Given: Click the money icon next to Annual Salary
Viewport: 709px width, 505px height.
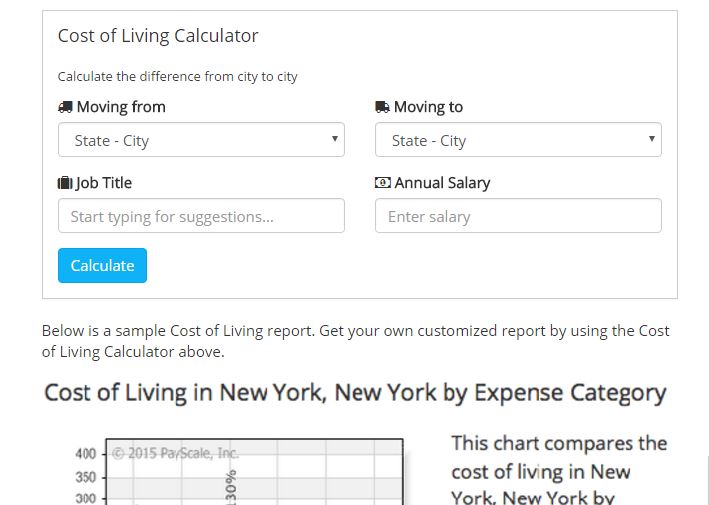Looking at the screenshot, I should (x=382, y=183).
